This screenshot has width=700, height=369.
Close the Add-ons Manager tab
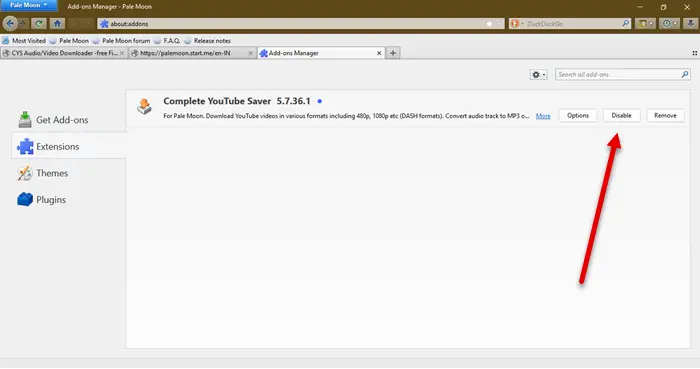(x=379, y=53)
